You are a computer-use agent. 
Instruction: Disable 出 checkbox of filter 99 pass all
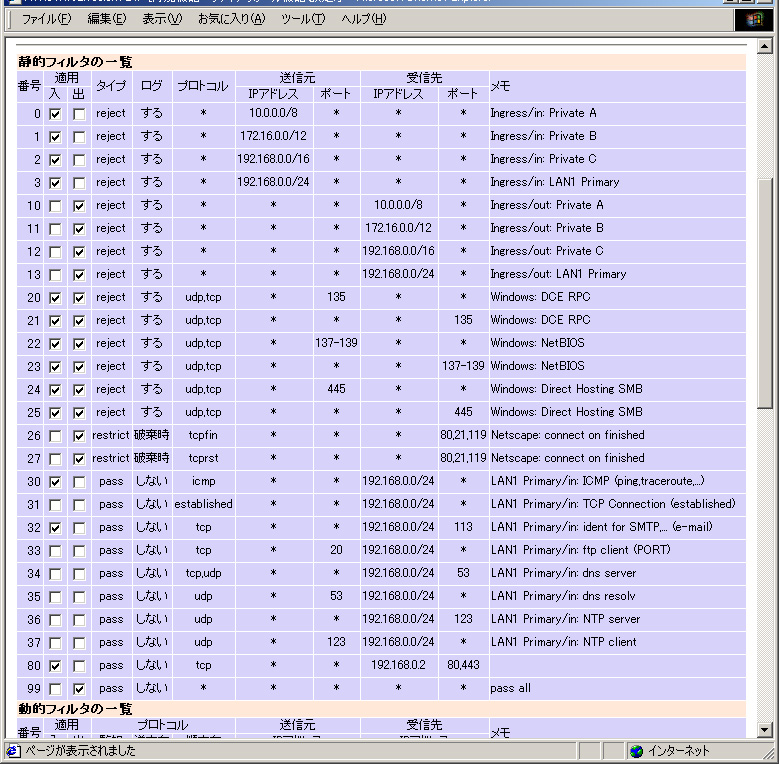[79, 689]
